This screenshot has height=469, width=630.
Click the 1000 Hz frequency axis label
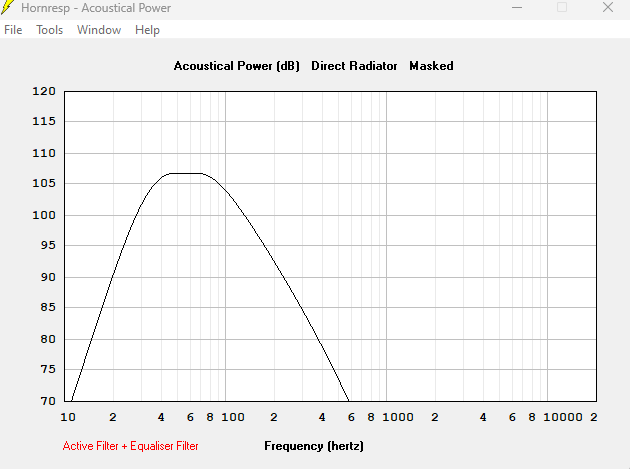click(398, 417)
